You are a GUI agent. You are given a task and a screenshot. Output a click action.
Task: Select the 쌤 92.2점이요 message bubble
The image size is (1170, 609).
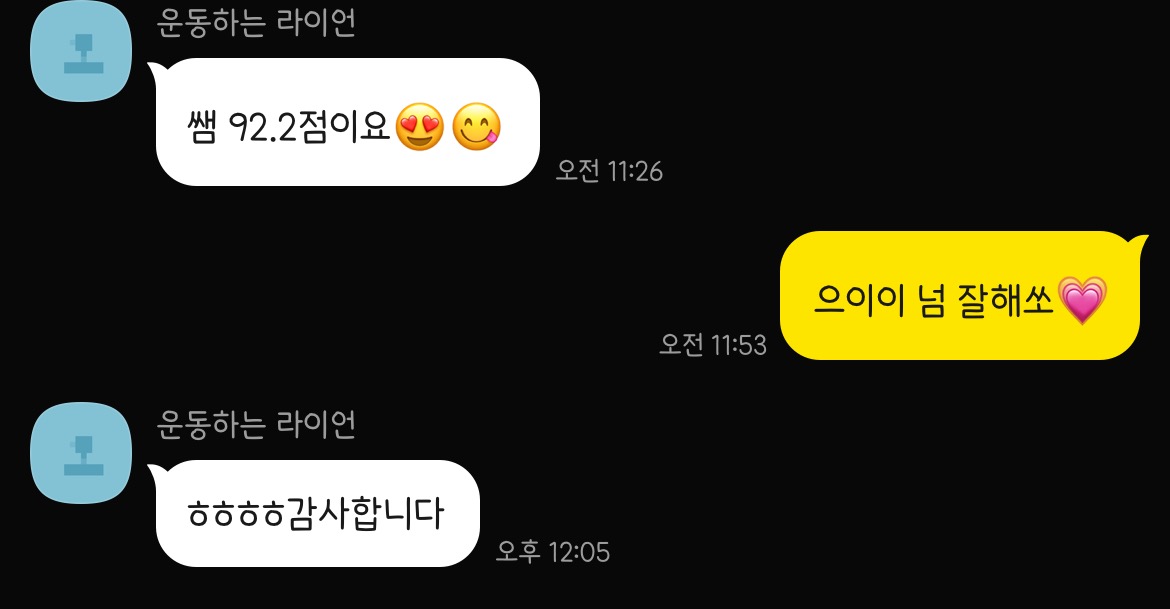pos(347,122)
